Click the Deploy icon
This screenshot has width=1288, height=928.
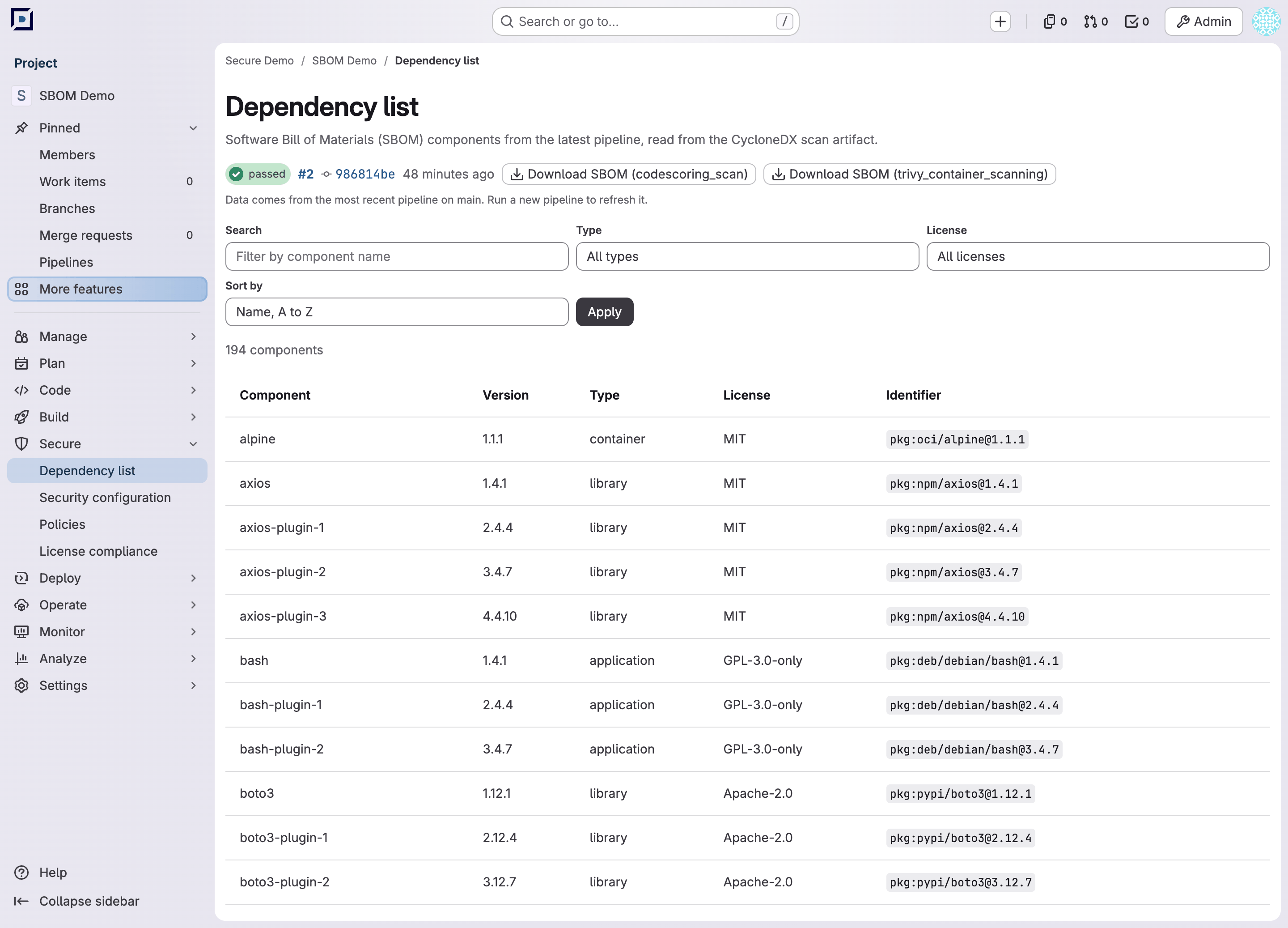21,578
